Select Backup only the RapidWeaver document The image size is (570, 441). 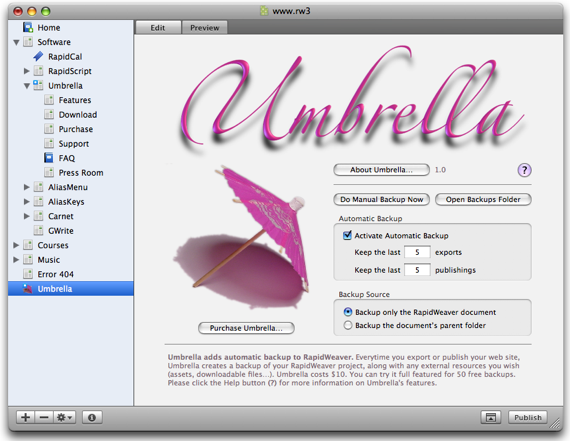pos(348,312)
